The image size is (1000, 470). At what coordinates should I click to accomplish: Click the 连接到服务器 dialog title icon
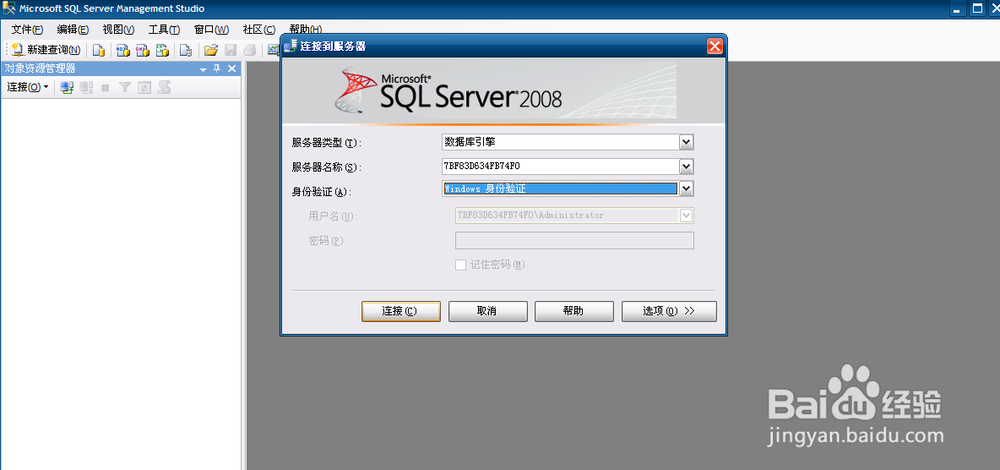[290, 46]
